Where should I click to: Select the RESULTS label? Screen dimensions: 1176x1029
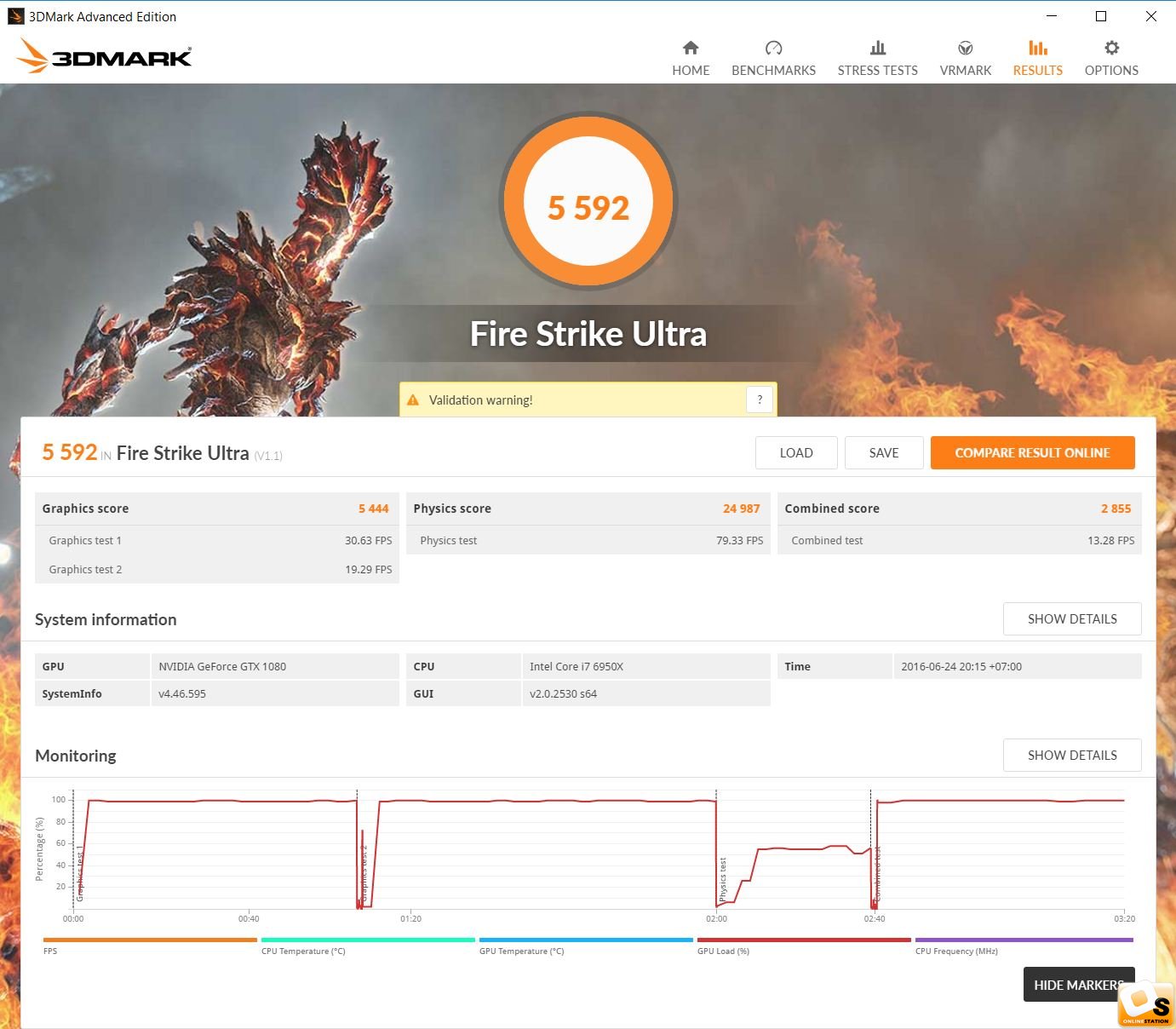(x=1038, y=71)
